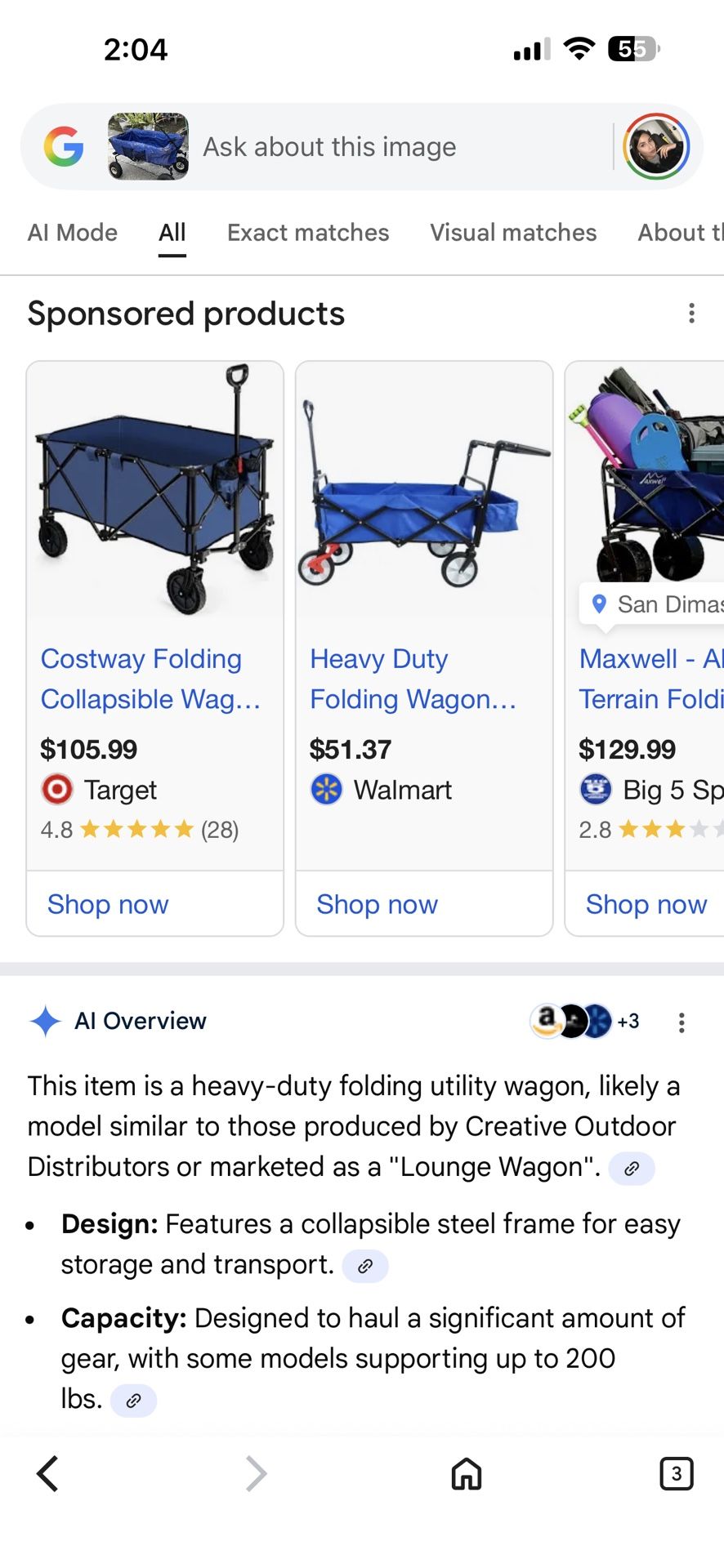Open the Heavy Duty Folding Wagon link
Viewport: 724px width, 1568px height.
point(413,679)
